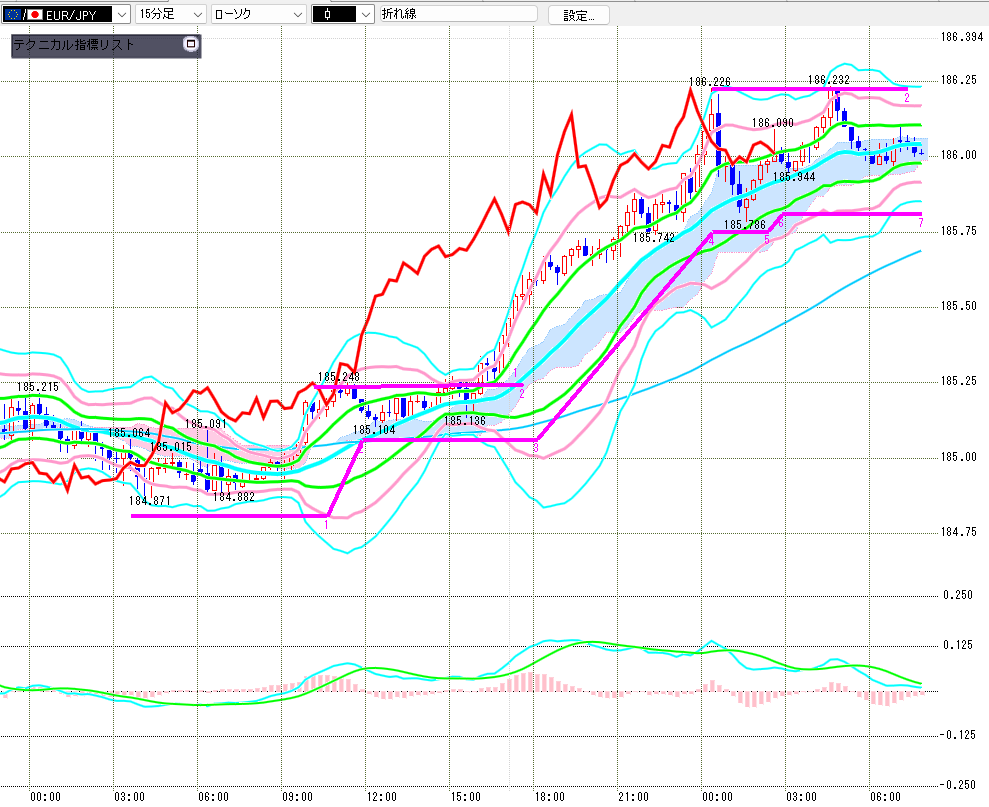Click the 185.248 price label
989x807 pixels.
pyautogui.click(x=338, y=377)
